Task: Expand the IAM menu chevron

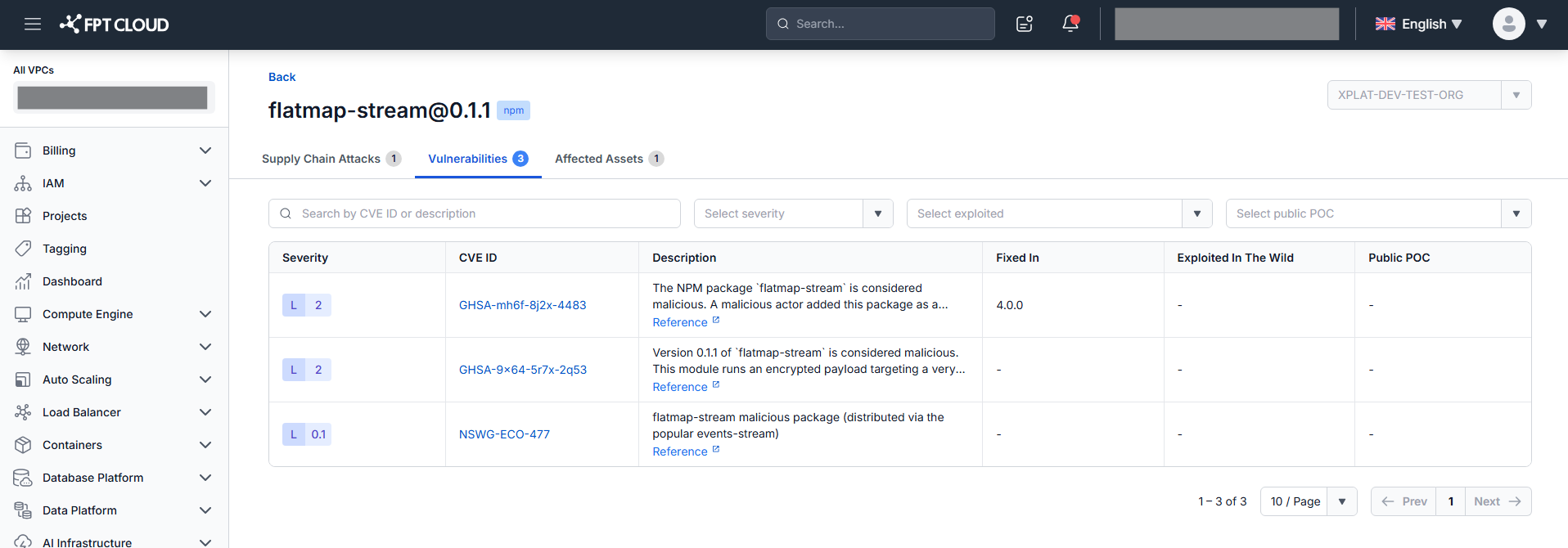Action: click(205, 183)
